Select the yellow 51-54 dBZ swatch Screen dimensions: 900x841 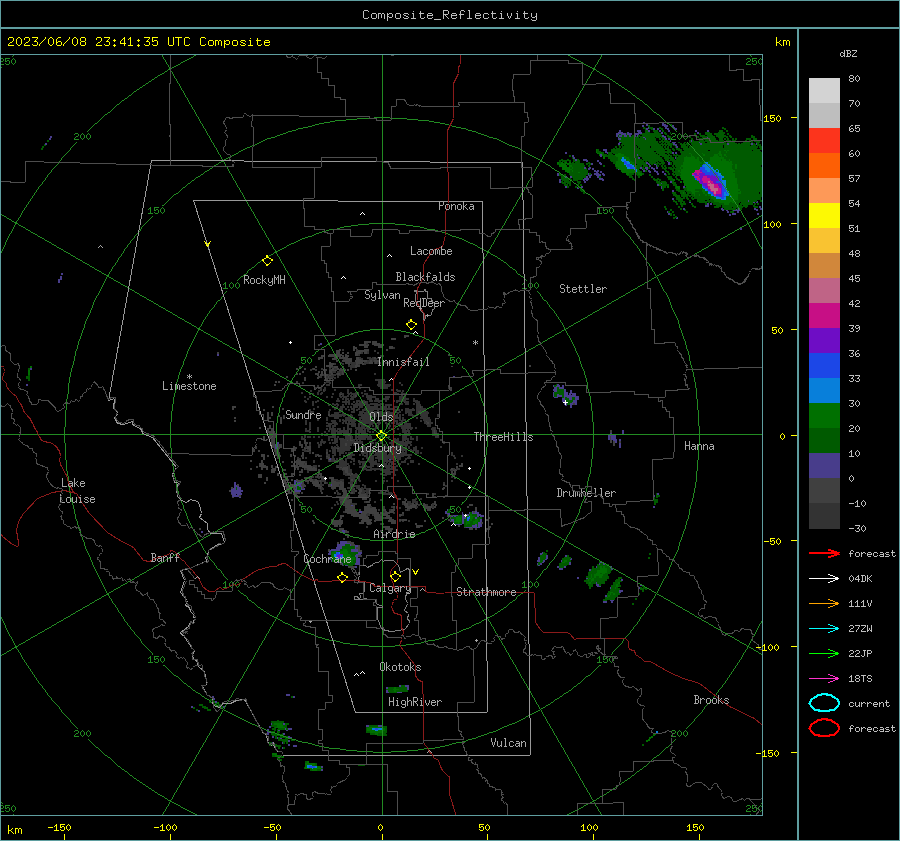point(824,216)
